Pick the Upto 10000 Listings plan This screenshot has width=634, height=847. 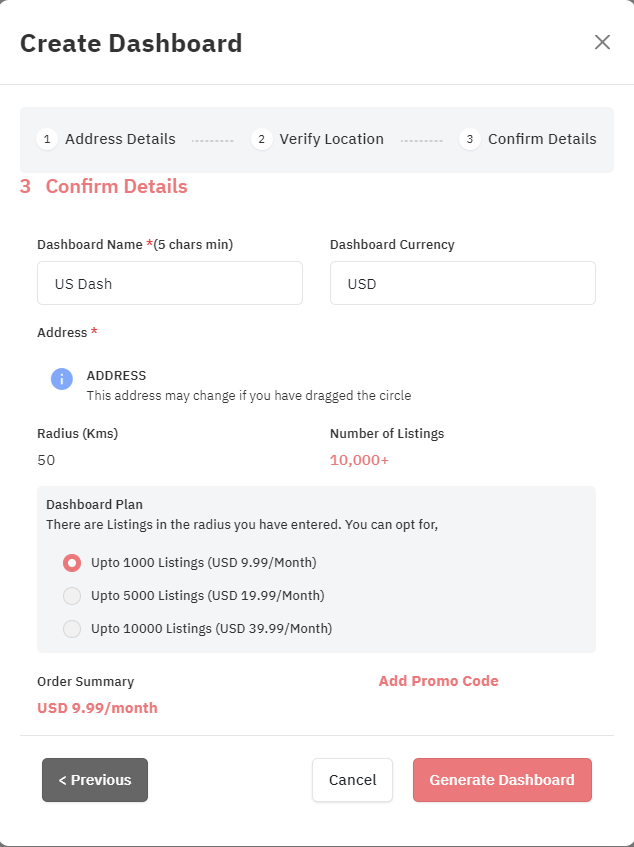click(72, 629)
